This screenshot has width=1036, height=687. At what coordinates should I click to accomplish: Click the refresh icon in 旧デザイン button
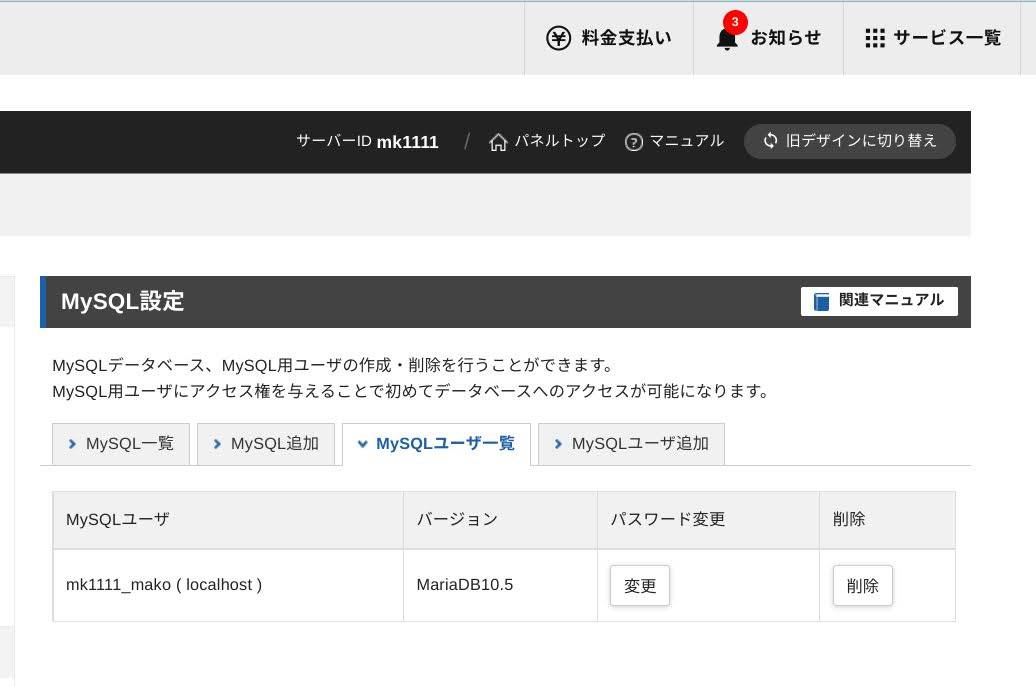pyautogui.click(x=770, y=141)
